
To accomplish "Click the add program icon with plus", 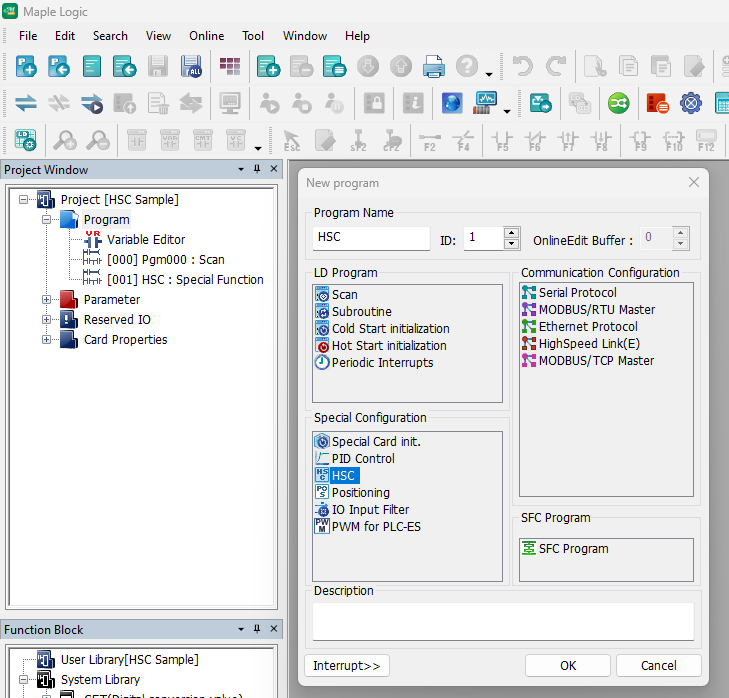I will (268, 66).
